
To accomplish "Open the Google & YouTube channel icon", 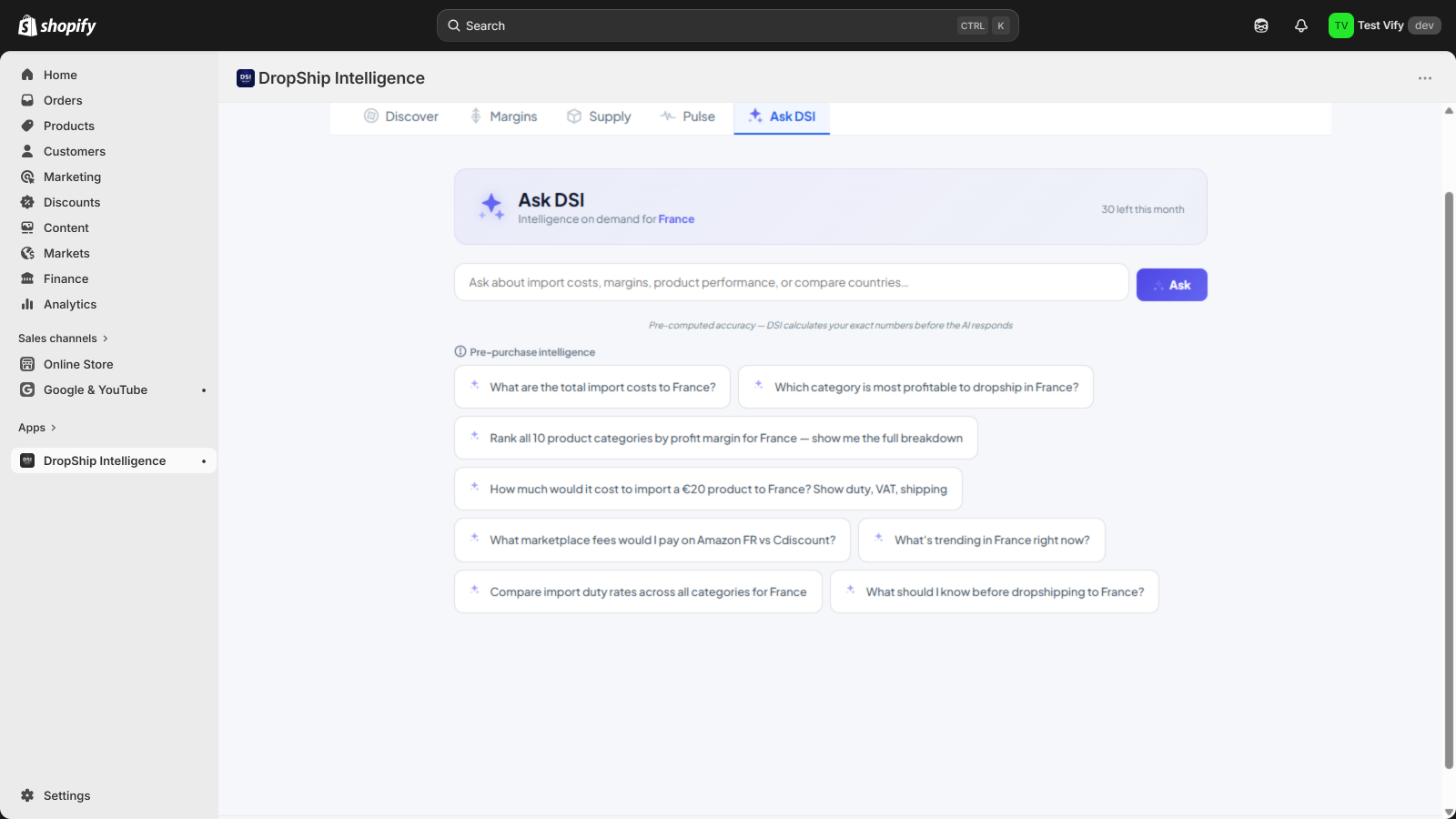I will (x=27, y=389).
